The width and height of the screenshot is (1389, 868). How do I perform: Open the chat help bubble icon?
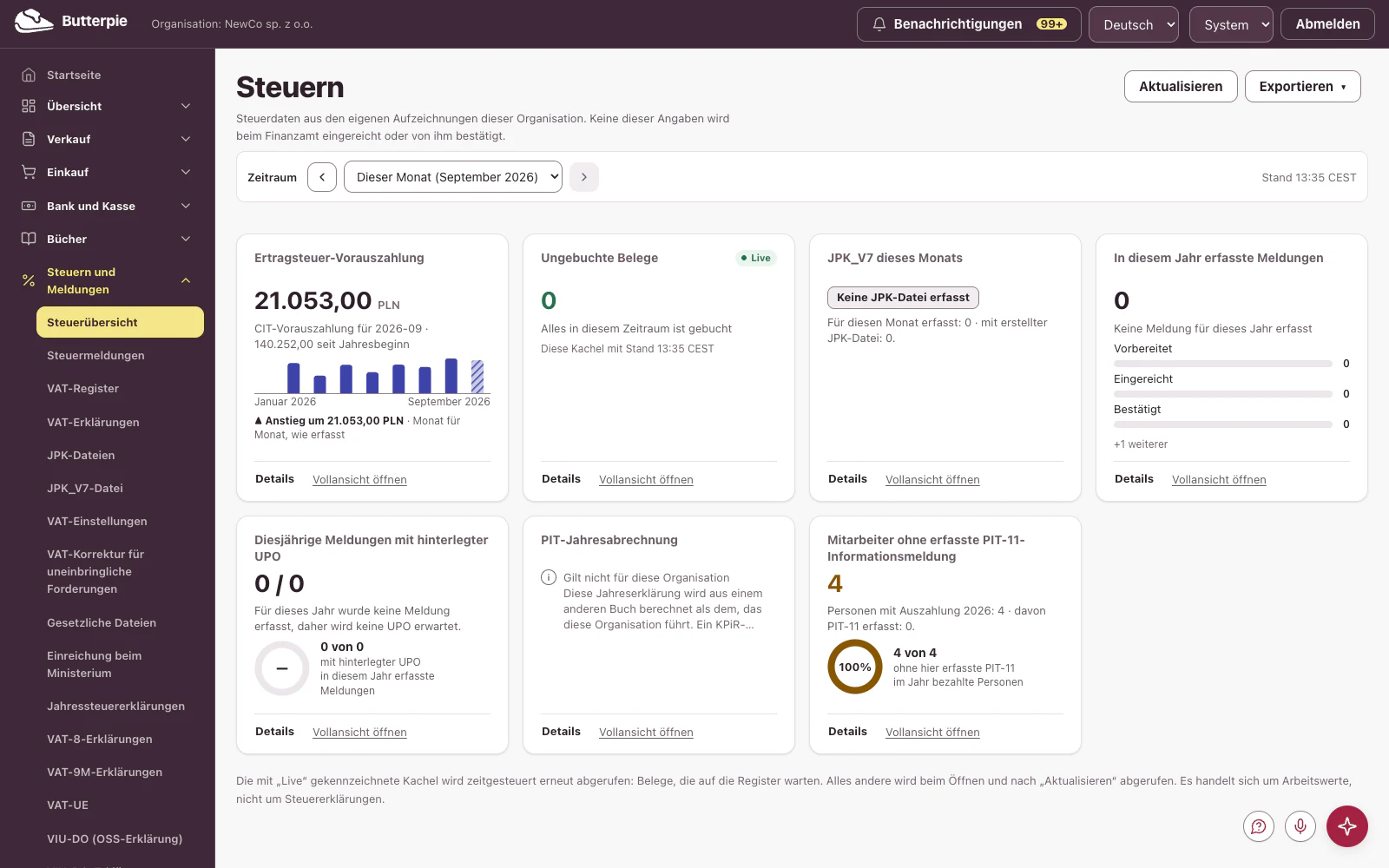point(1259,826)
